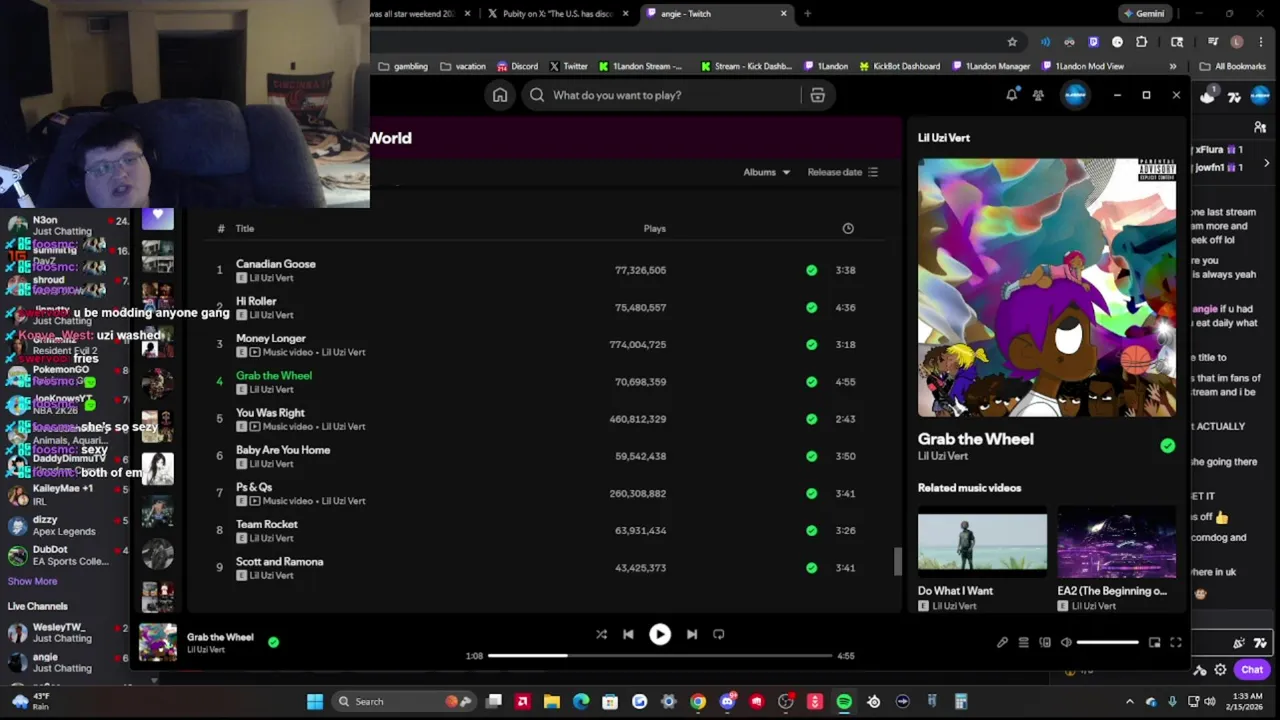Open Chrome media control icon
The width and height of the screenshot is (1280, 720).
tap(1212, 42)
